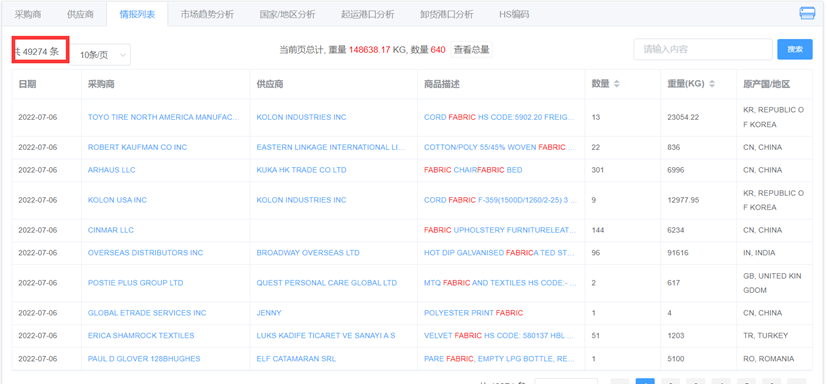Switch to the 采购商 tab
The image size is (829, 384).
point(27,14)
